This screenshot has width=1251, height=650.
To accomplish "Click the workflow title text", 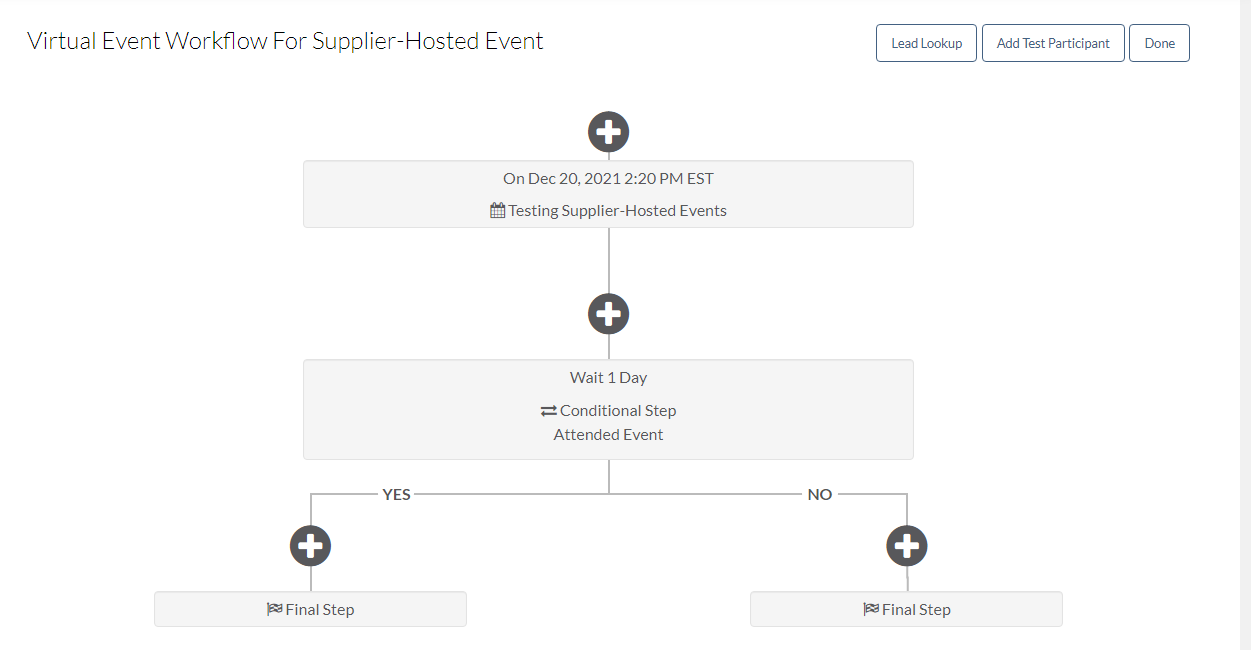I will (x=286, y=41).
